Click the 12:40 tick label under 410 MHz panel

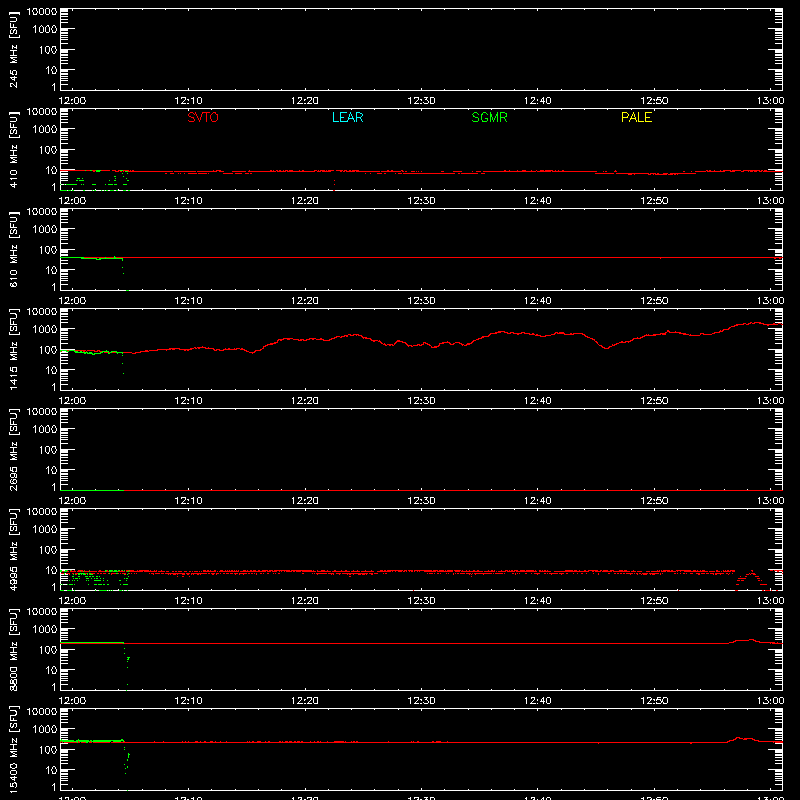click(538, 201)
